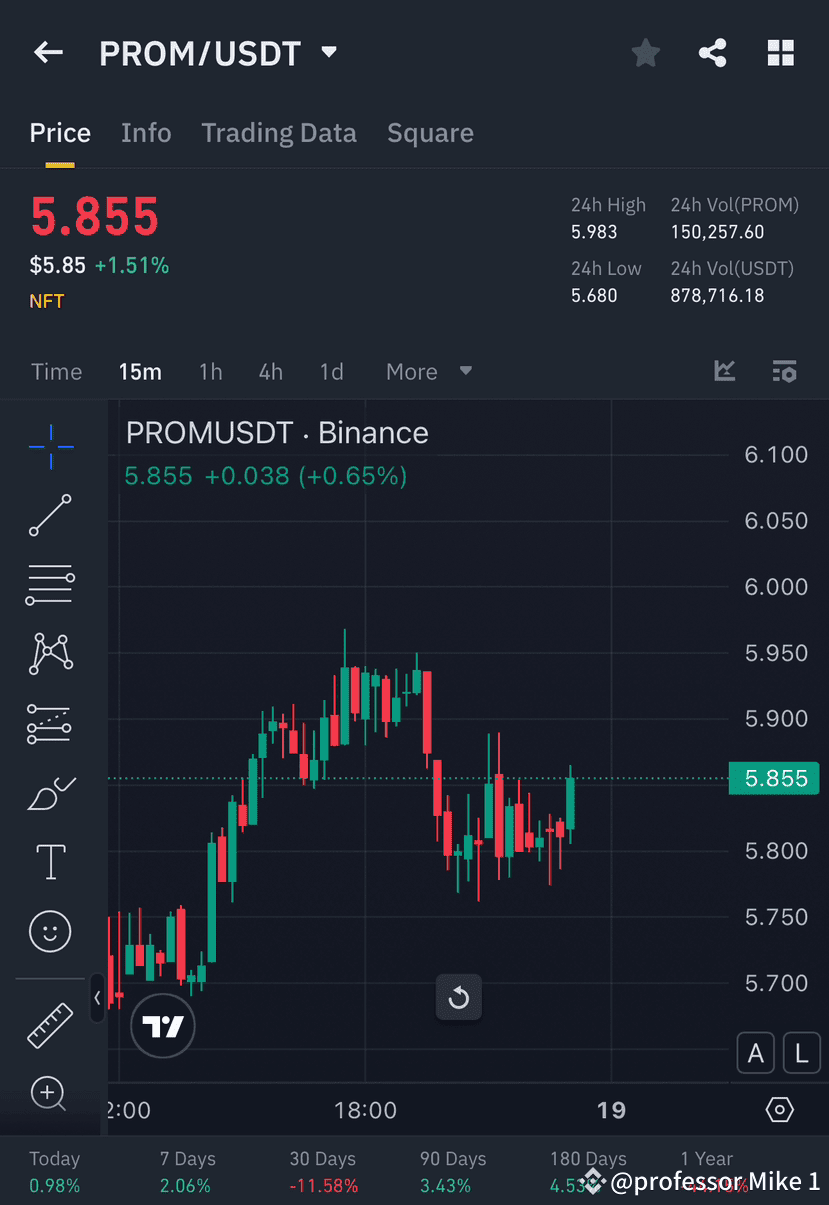Select the text annotation tool
Image resolution: width=829 pixels, height=1205 pixels.
(50, 862)
